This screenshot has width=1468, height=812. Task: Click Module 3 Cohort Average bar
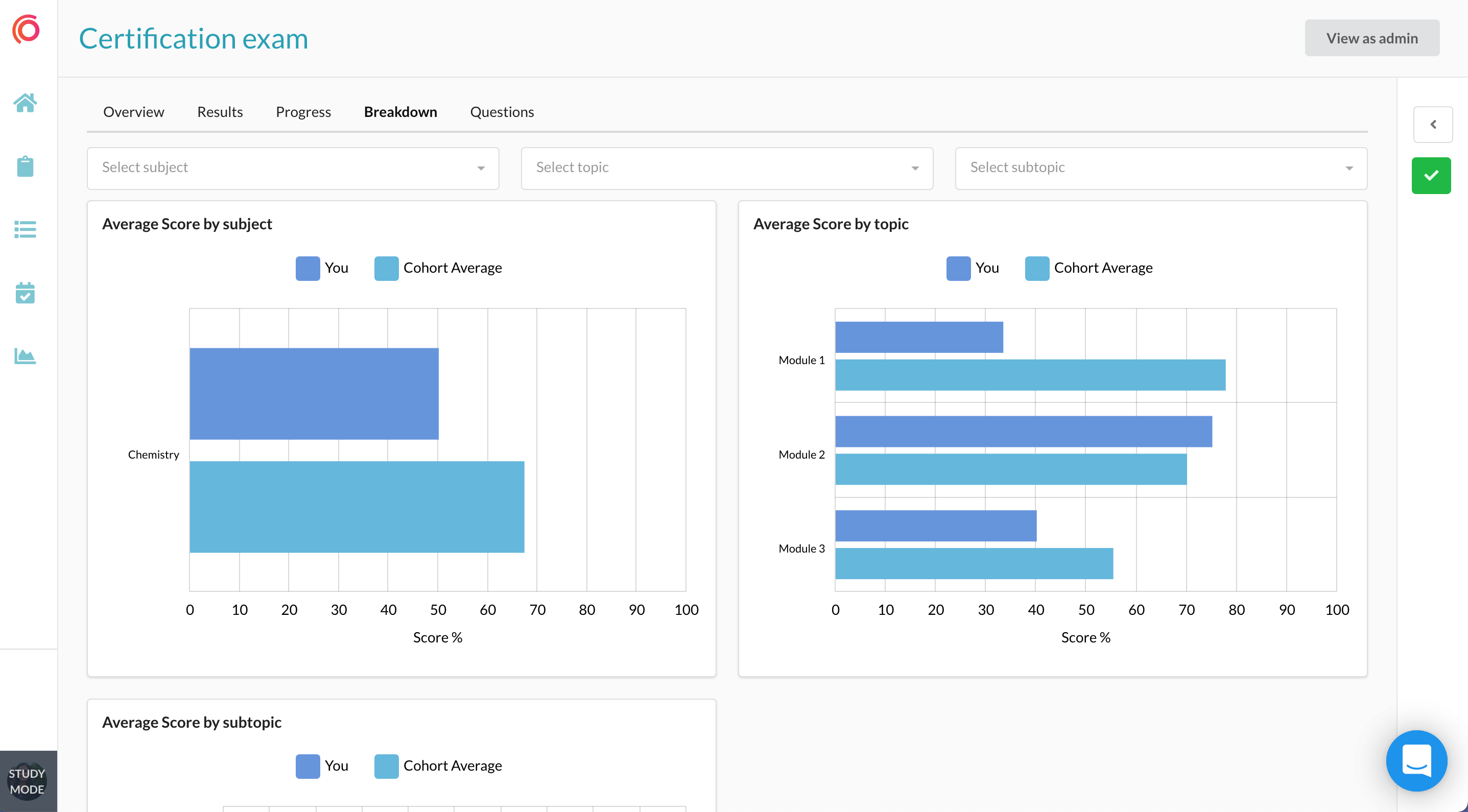[x=974, y=564]
